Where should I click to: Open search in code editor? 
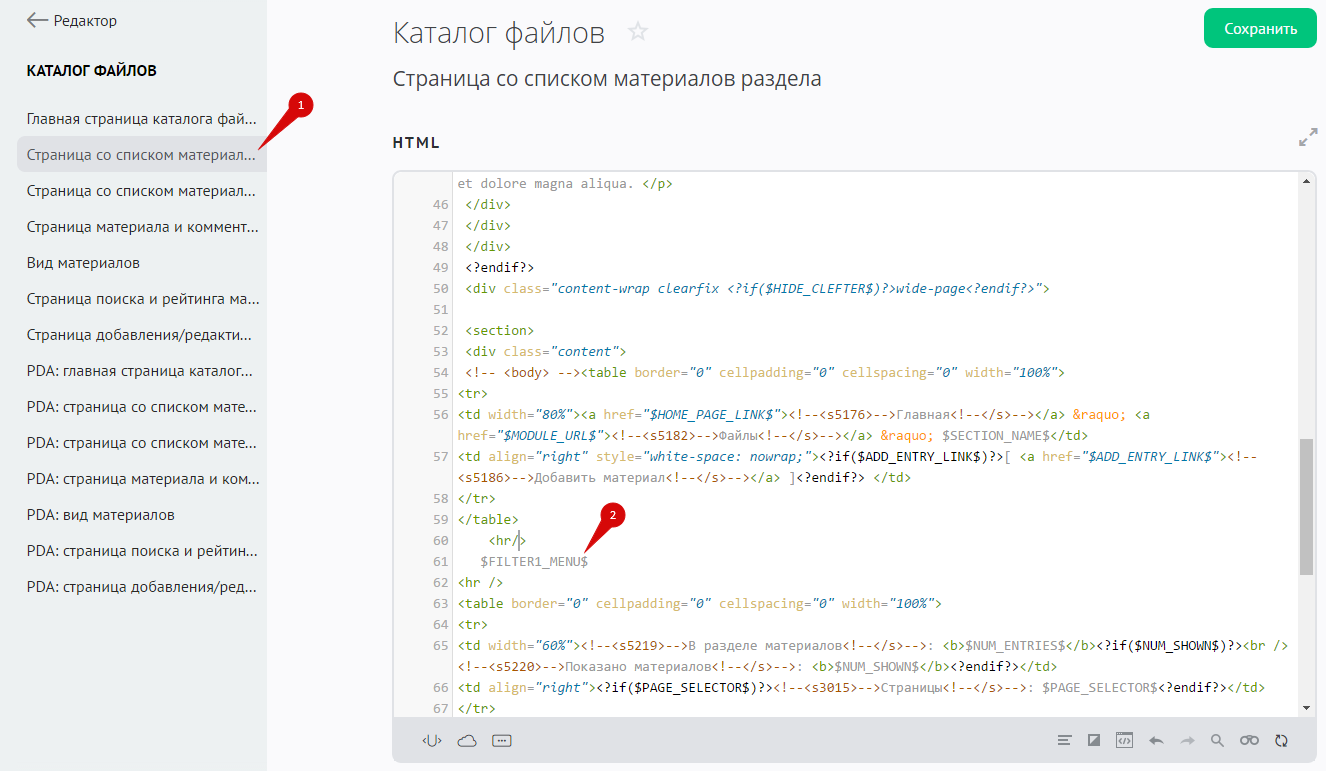(1217, 741)
